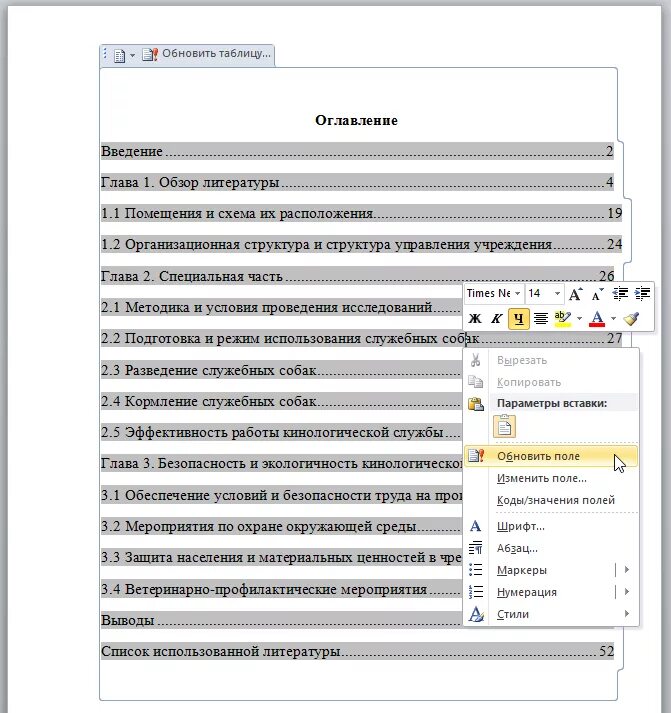This screenshot has height=713, width=671.
Task: Click the three-dot move handle of the TOC tab
Action: point(105,54)
